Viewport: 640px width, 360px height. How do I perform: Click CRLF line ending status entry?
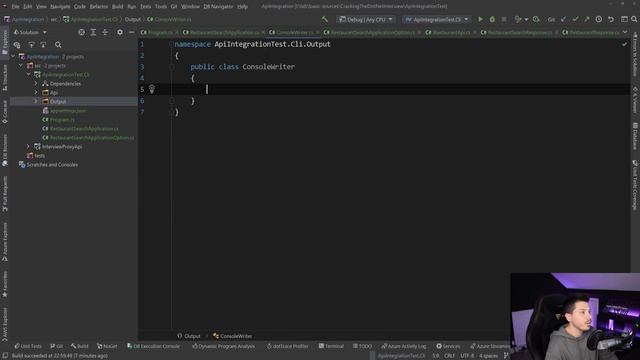coord(449,356)
